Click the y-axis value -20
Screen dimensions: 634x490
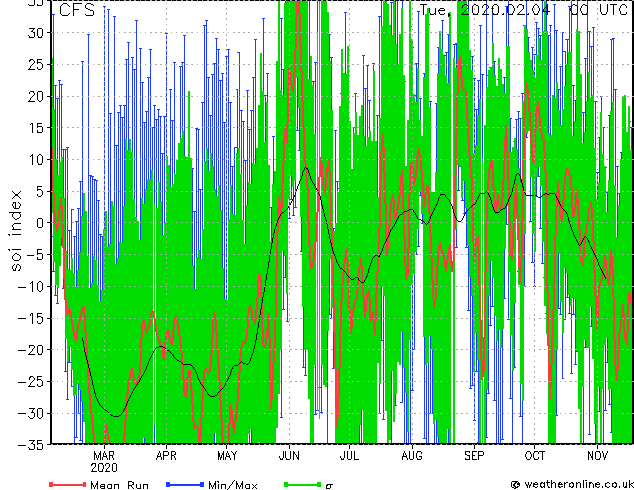(x=30, y=350)
